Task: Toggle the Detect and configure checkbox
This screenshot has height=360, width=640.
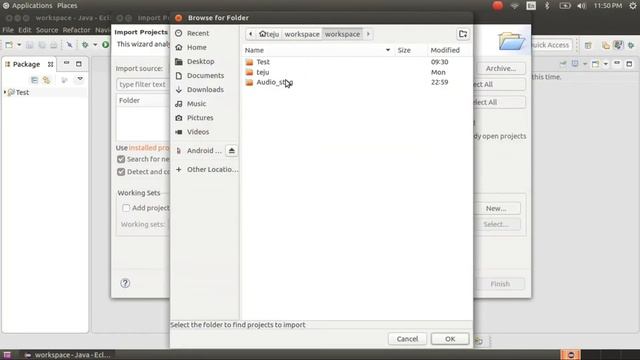Action: [x=121, y=172]
